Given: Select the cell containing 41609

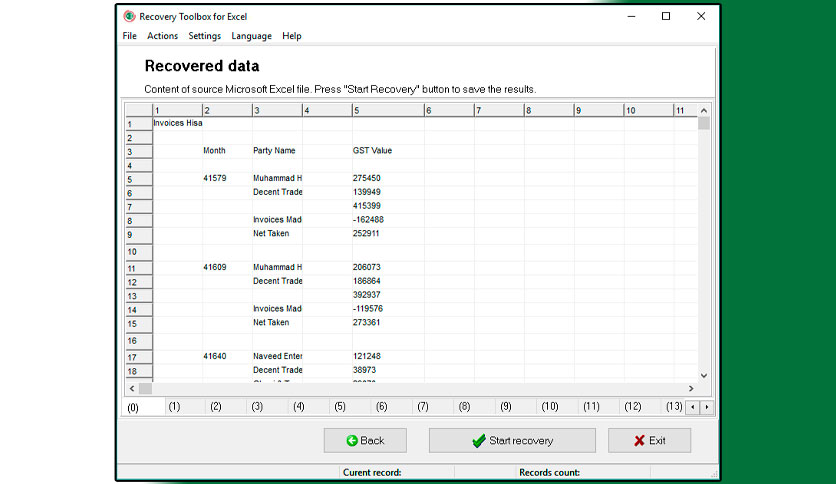Looking at the screenshot, I should (227, 268).
